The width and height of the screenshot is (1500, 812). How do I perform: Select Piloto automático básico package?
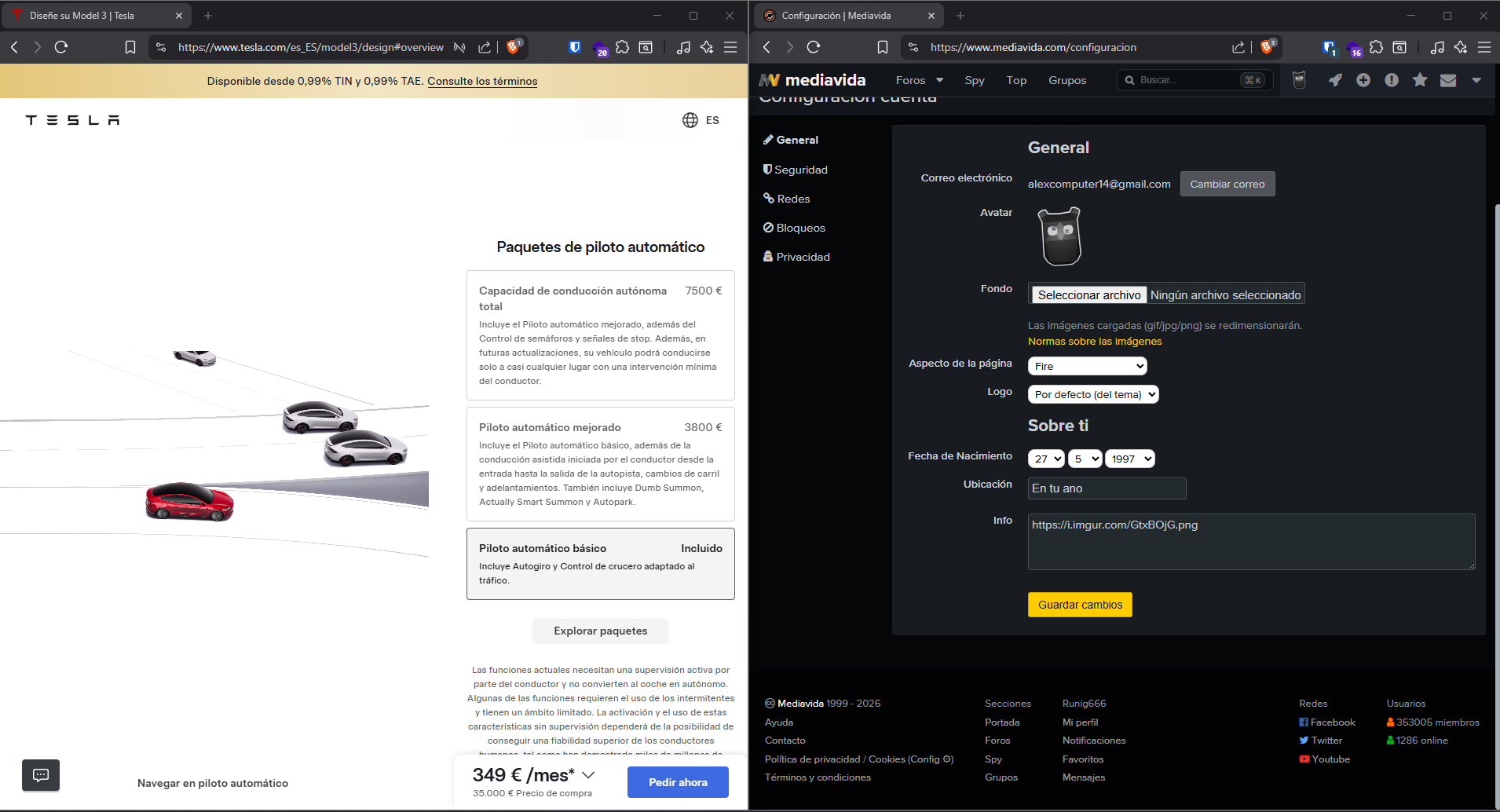point(601,564)
